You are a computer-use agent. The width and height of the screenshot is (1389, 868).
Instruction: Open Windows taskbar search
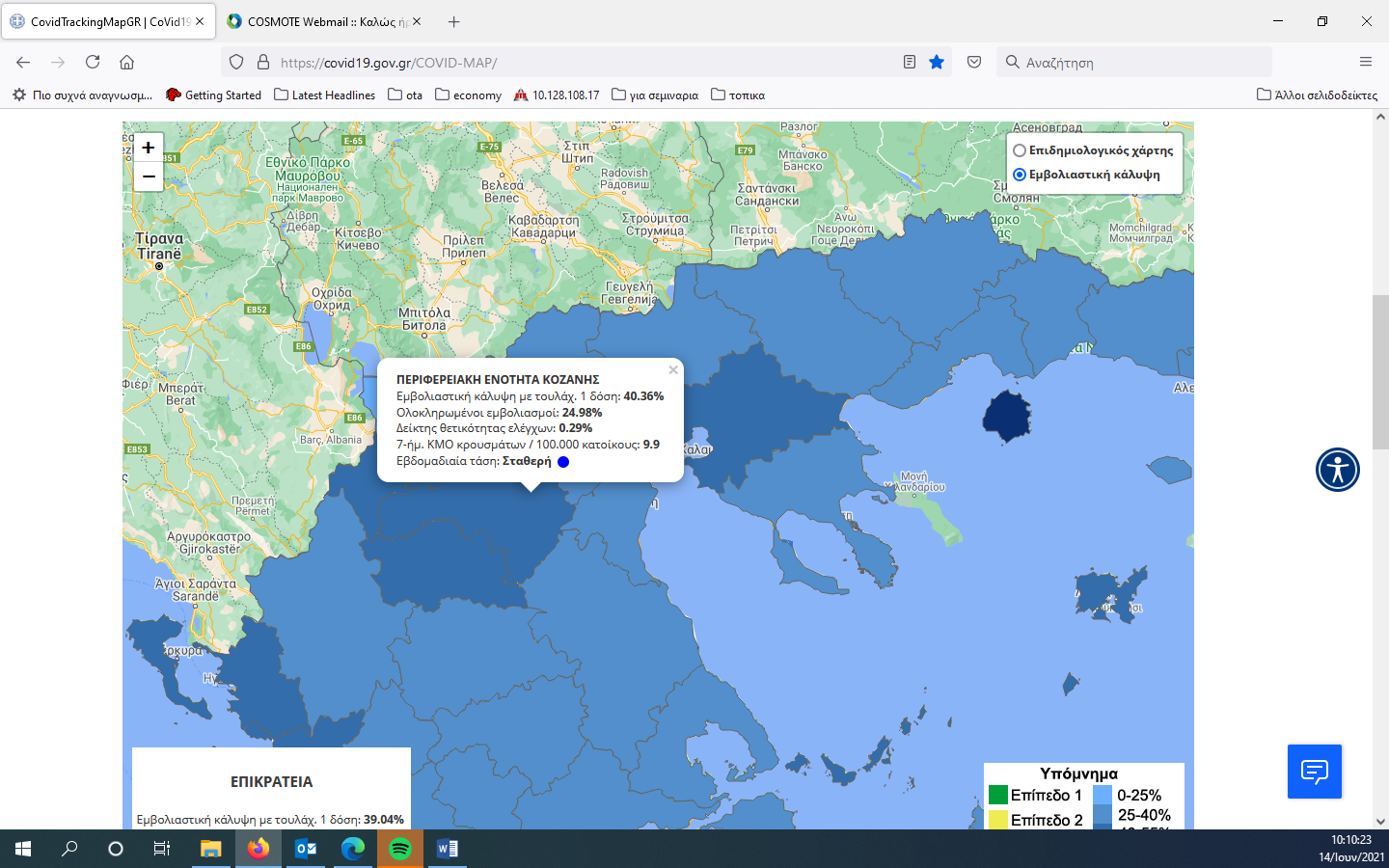click(69, 849)
